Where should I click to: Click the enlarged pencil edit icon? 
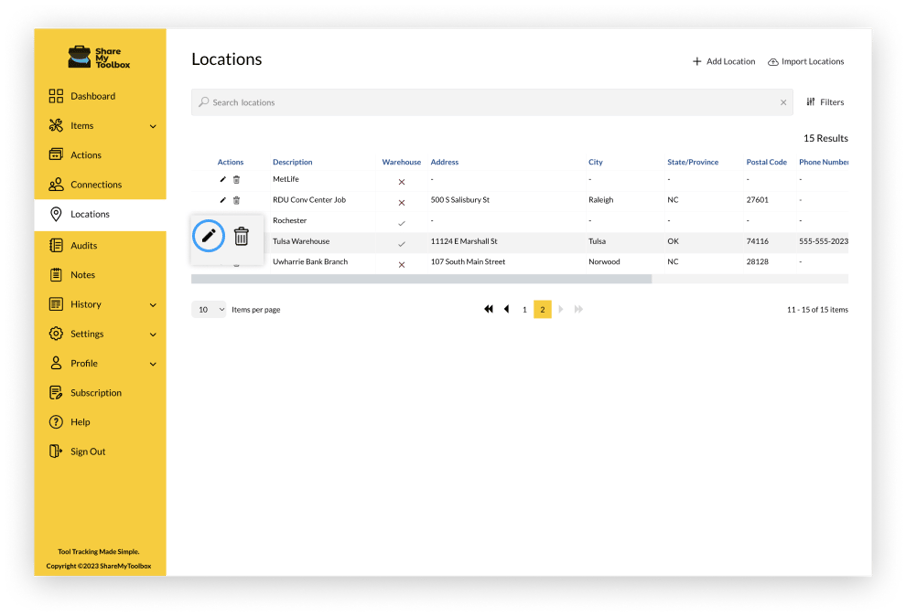tap(209, 236)
